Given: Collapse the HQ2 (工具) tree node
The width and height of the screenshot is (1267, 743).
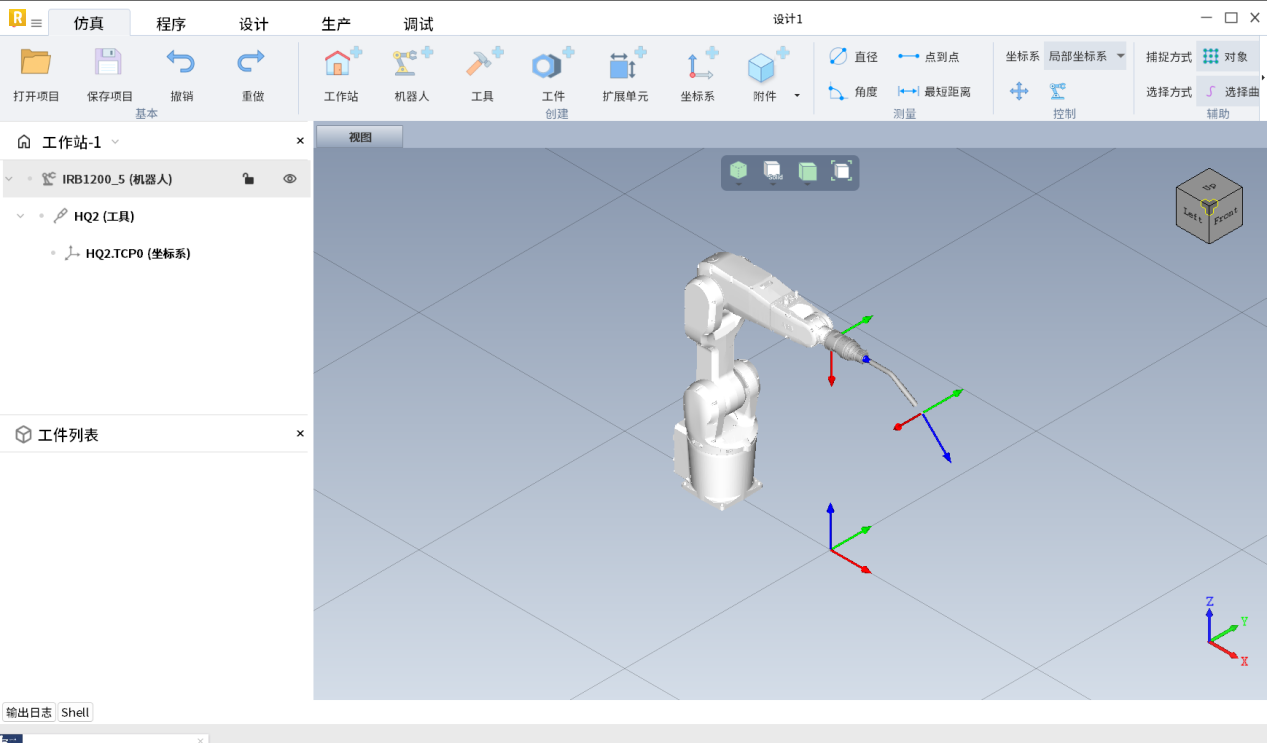Looking at the screenshot, I should click(20, 216).
